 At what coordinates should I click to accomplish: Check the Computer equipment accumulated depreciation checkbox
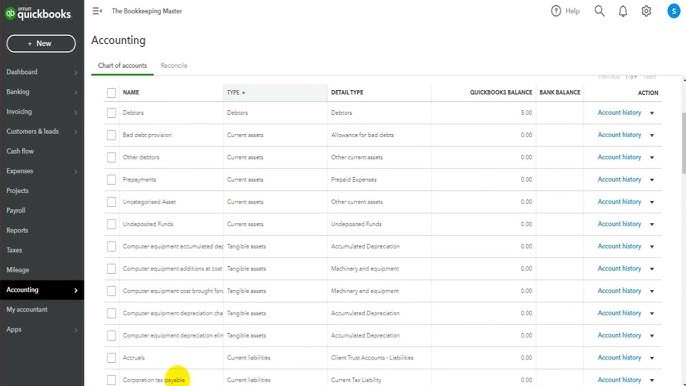click(x=112, y=247)
